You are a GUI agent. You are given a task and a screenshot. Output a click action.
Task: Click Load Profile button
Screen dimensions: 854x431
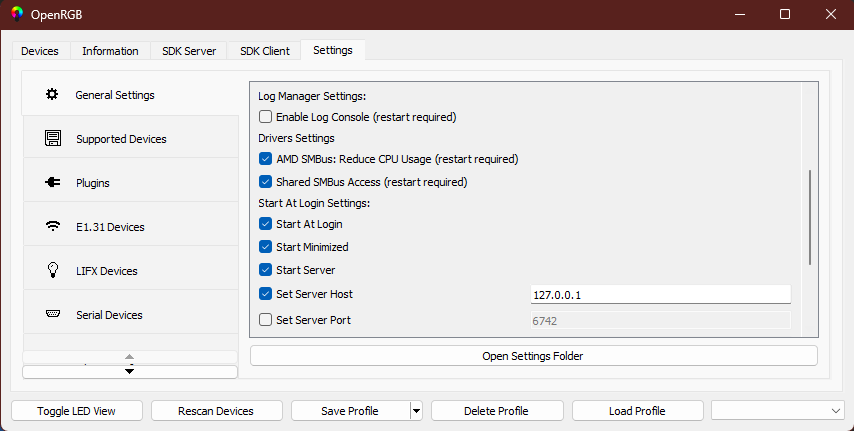638,411
